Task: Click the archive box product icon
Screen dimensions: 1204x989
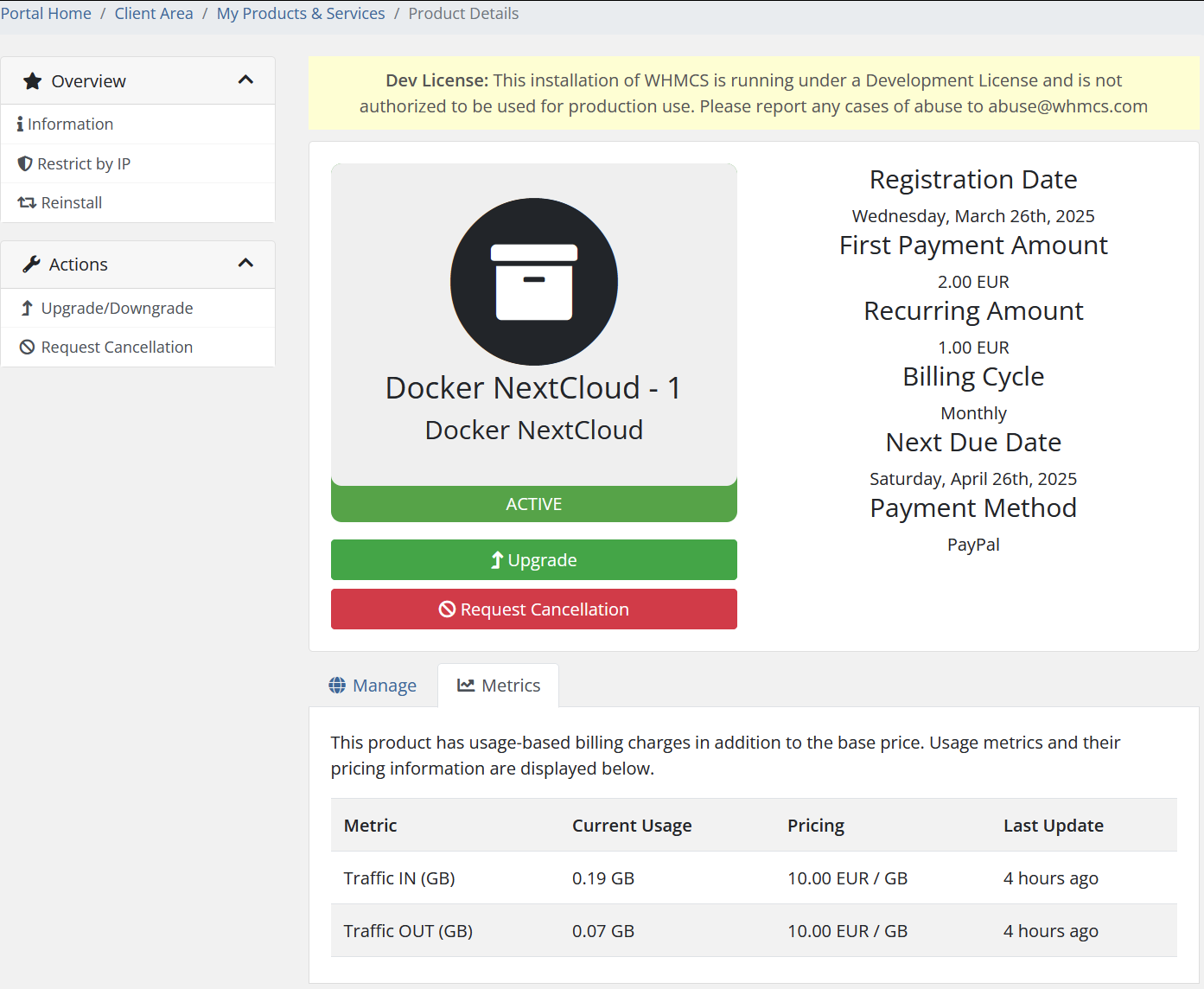Action: pyautogui.click(x=533, y=282)
